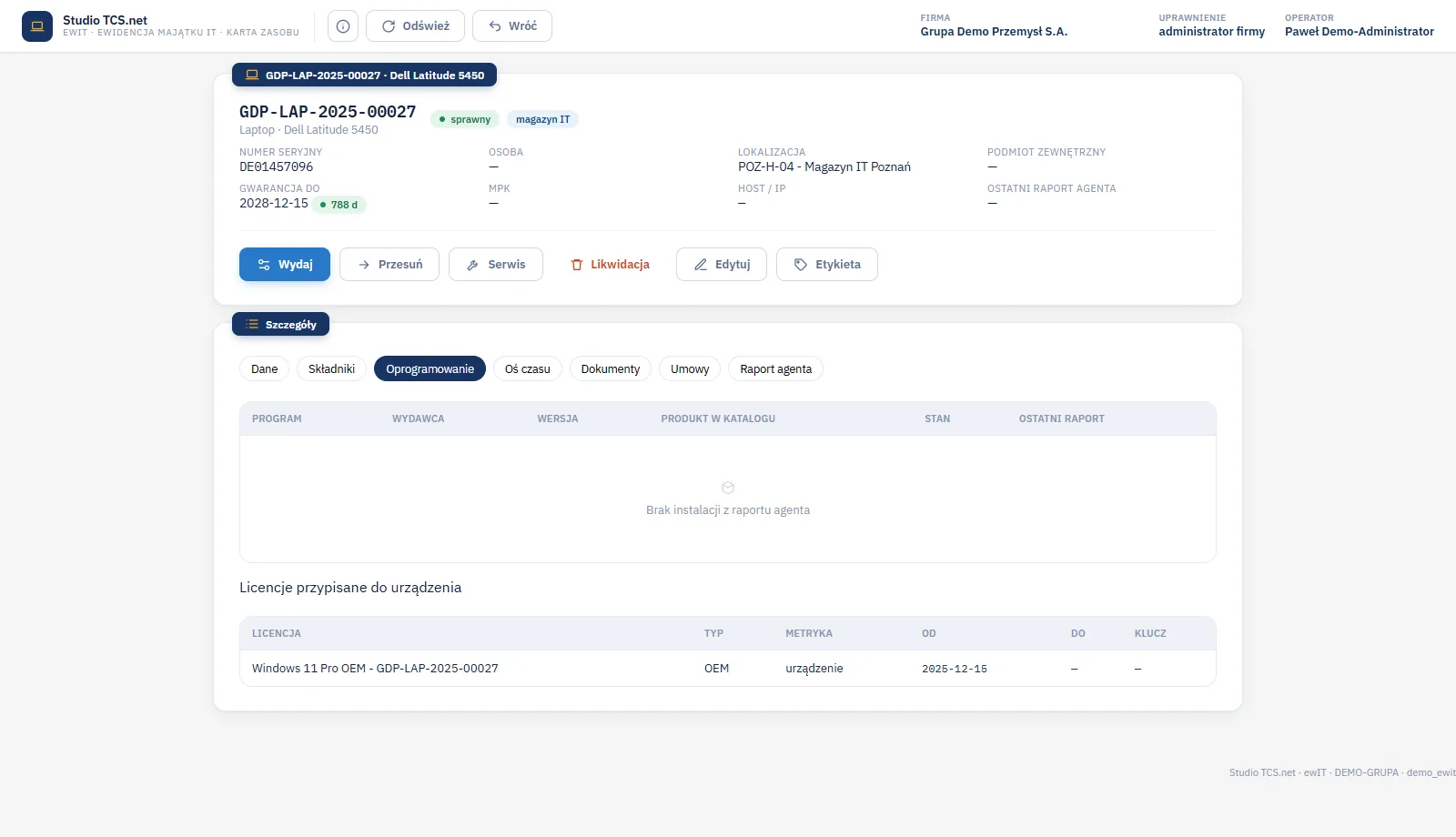This screenshot has height=837, width=1456.
Task: Select serial number DE01457096
Action: coord(276,166)
